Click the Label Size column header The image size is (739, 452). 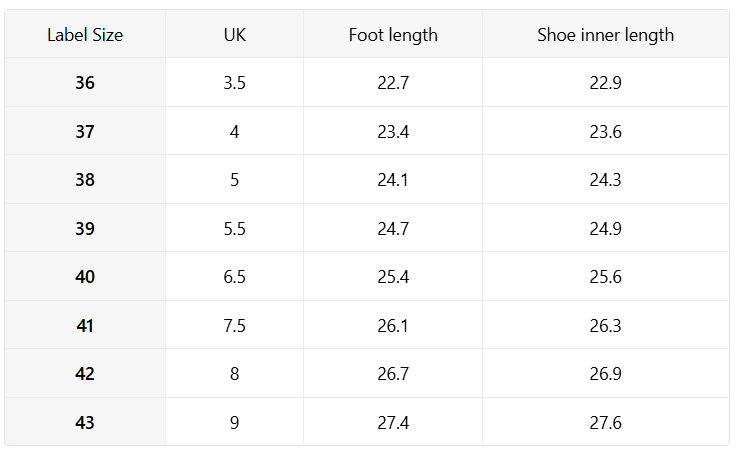(x=85, y=34)
